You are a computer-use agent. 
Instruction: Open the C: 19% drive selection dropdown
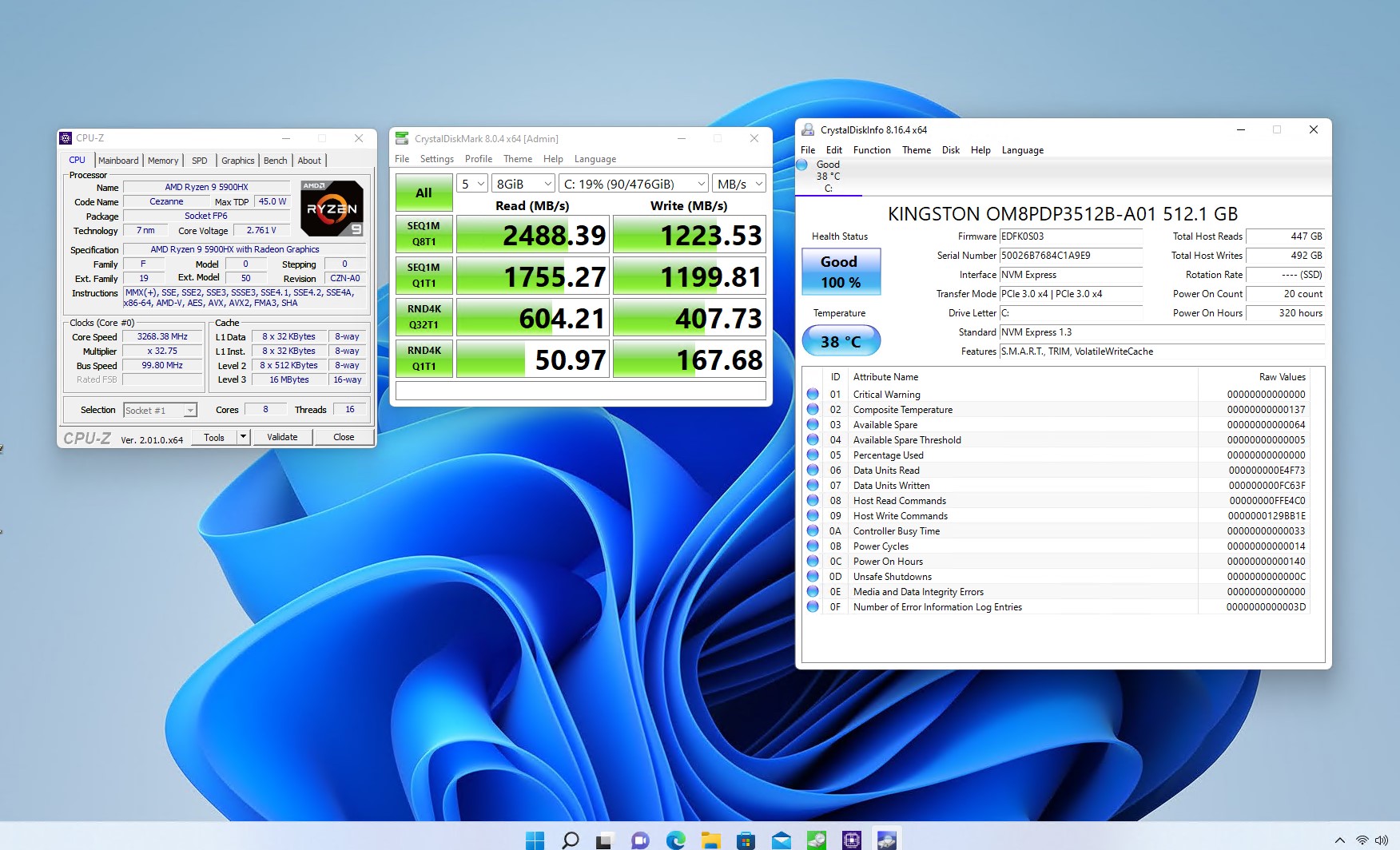point(634,184)
